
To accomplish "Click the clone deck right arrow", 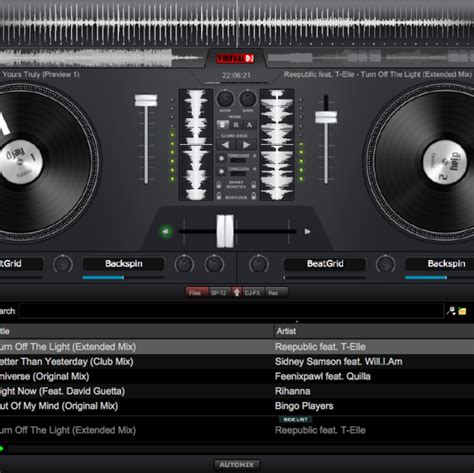I will click(246, 145).
